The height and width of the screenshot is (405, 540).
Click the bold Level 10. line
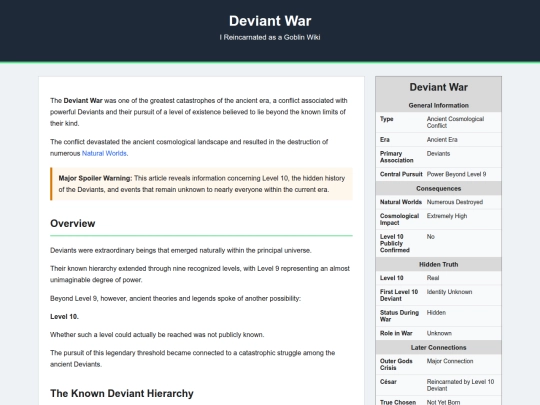pyautogui.click(x=64, y=316)
